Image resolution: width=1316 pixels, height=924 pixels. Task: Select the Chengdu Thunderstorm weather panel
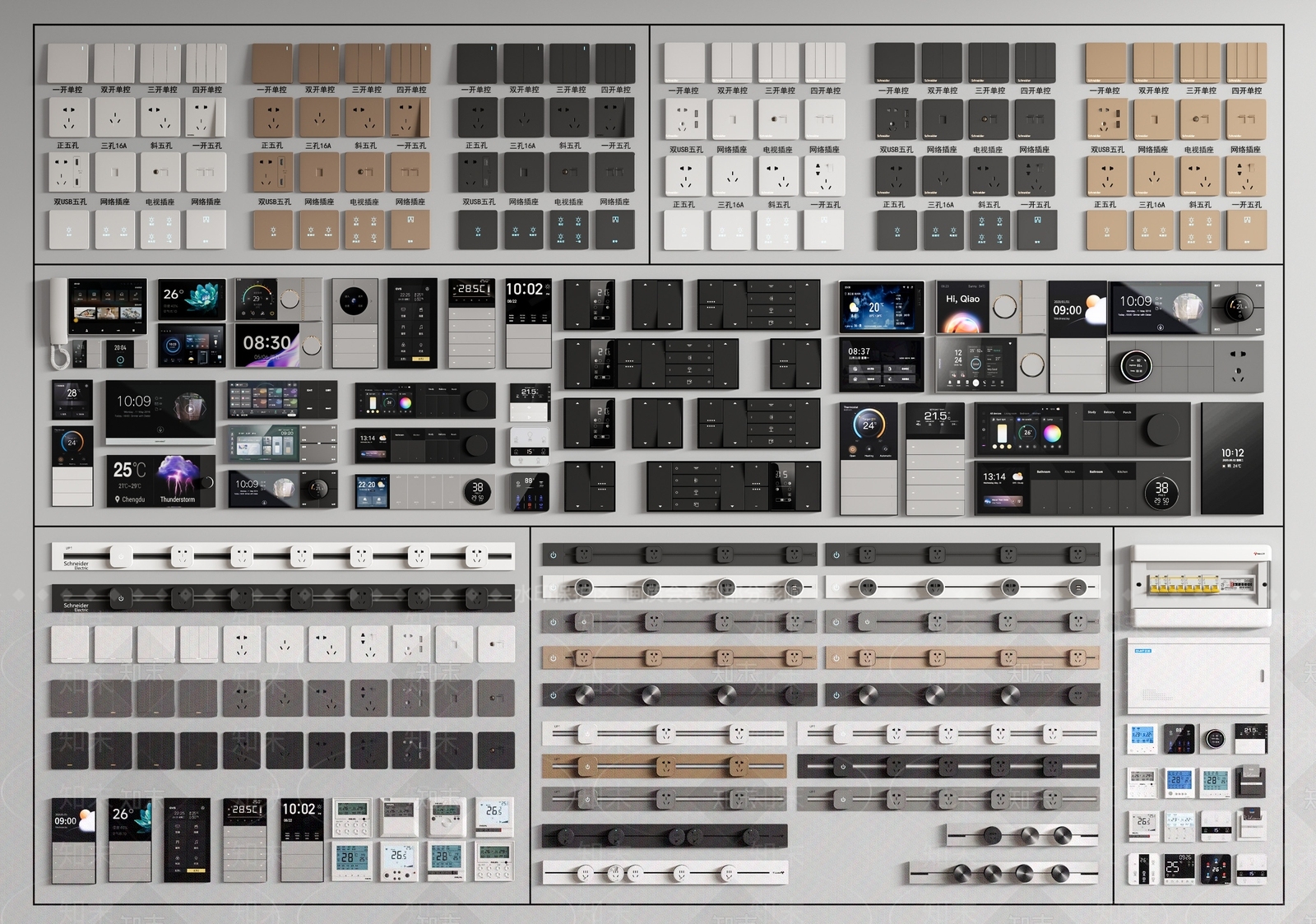pyautogui.click(x=161, y=481)
